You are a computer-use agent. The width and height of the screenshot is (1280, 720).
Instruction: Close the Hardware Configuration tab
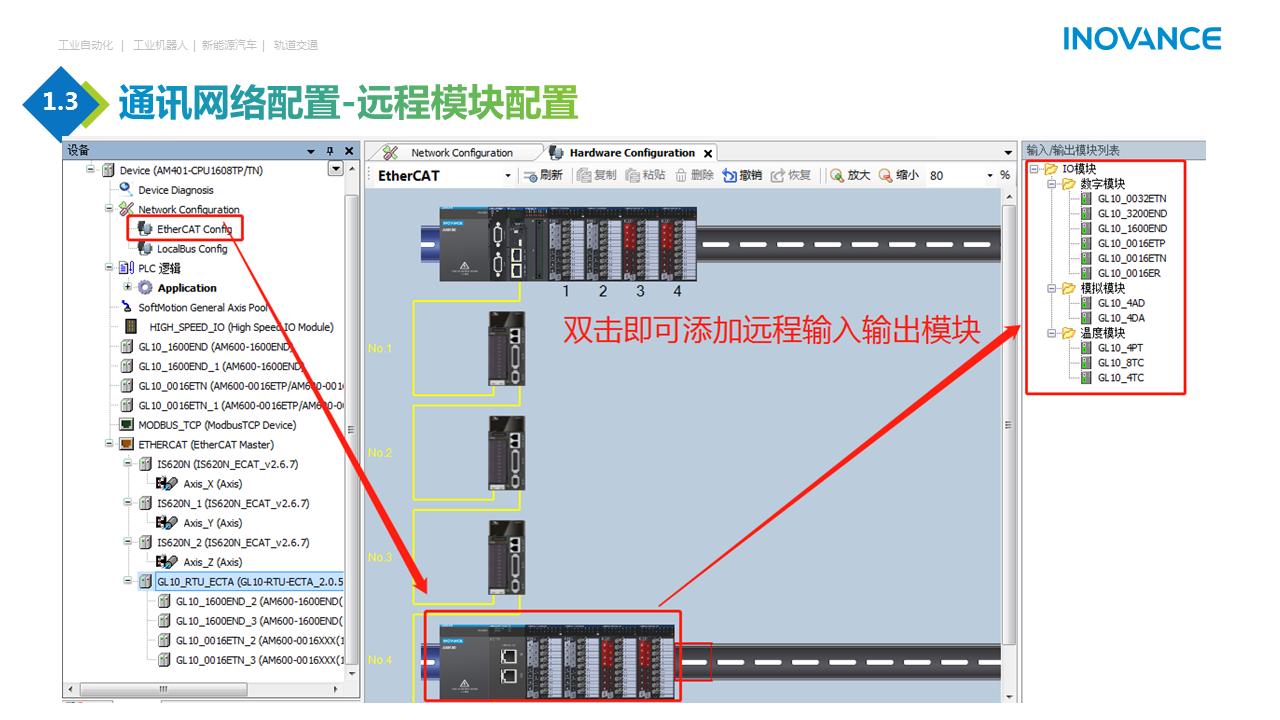(x=708, y=153)
